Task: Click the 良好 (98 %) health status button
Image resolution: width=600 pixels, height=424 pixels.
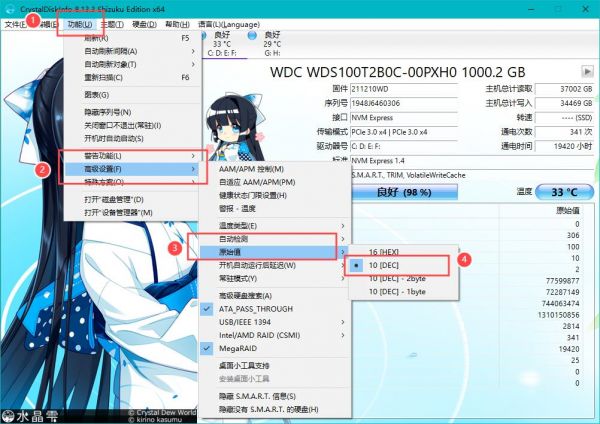Action: pos(404,192)
